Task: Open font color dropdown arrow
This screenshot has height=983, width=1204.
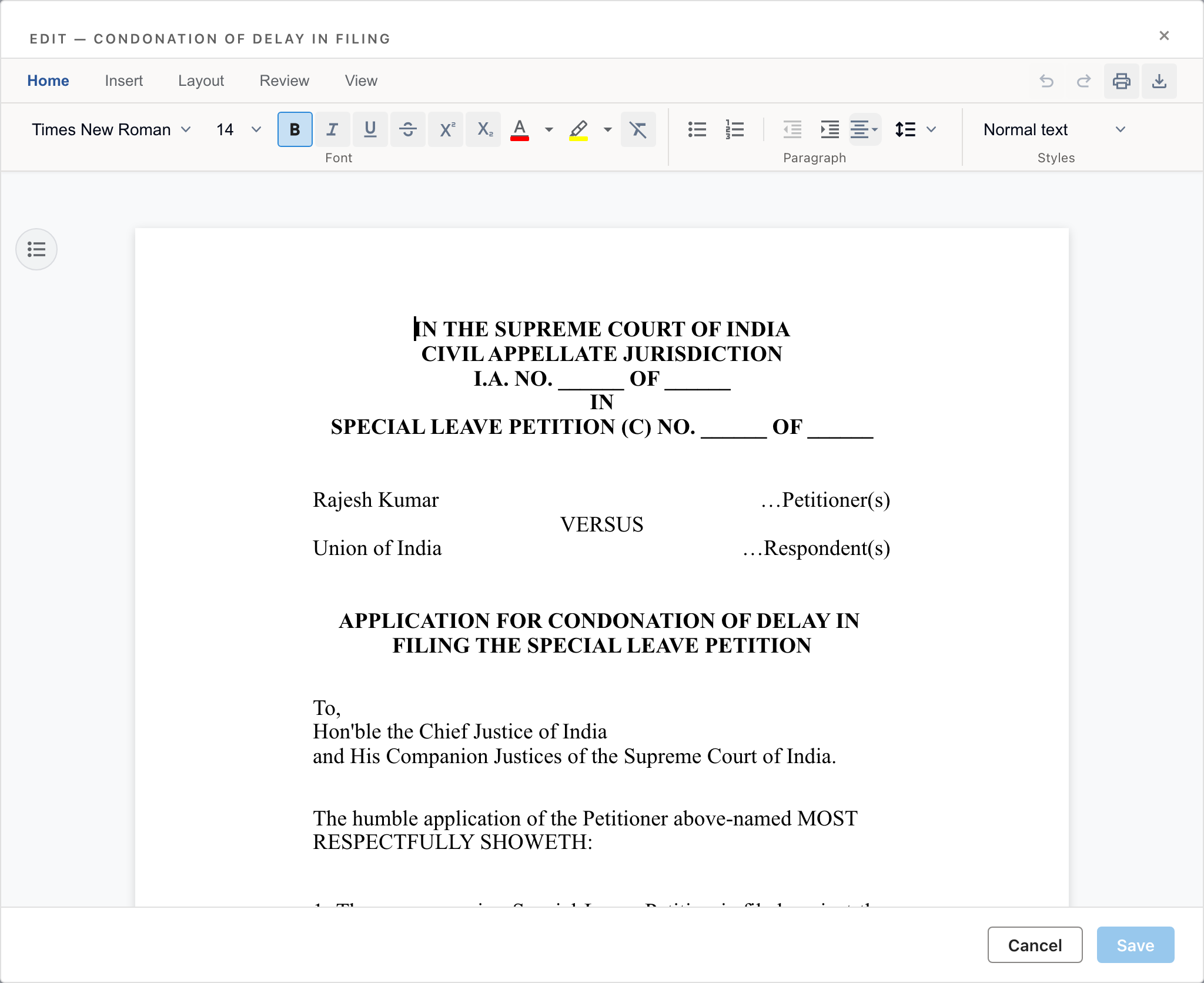Action: [549, 129]
